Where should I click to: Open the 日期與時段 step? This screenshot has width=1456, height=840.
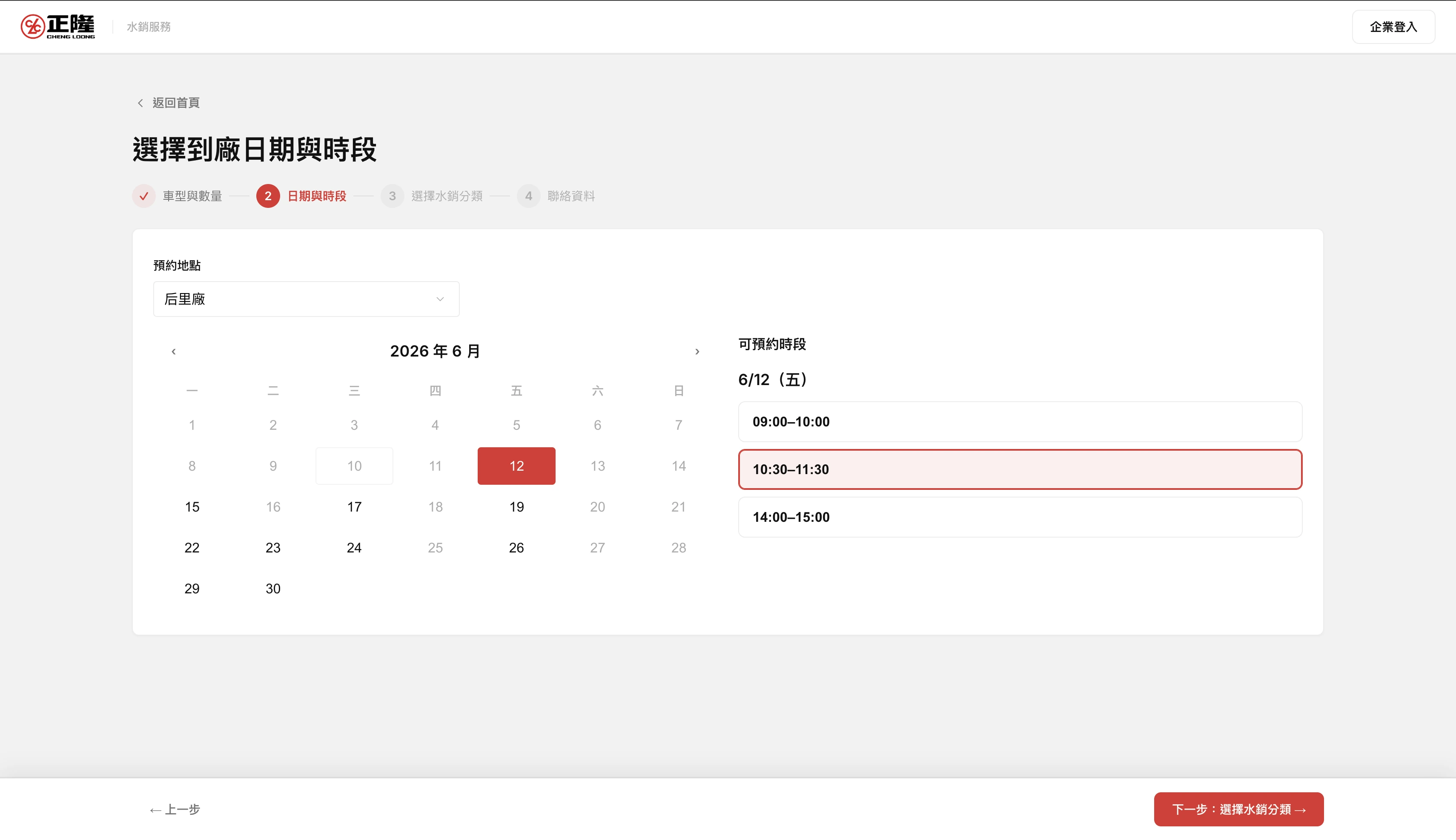tap(317, 196)
